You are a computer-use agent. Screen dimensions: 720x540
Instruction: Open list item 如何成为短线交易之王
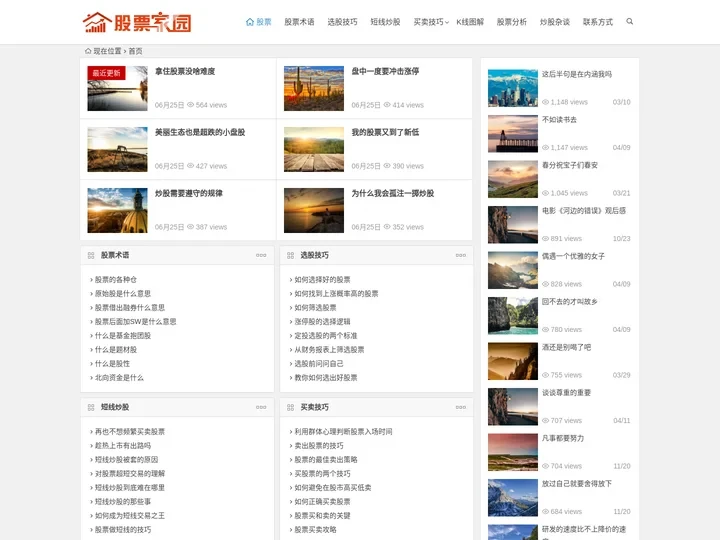click(129, 515)
